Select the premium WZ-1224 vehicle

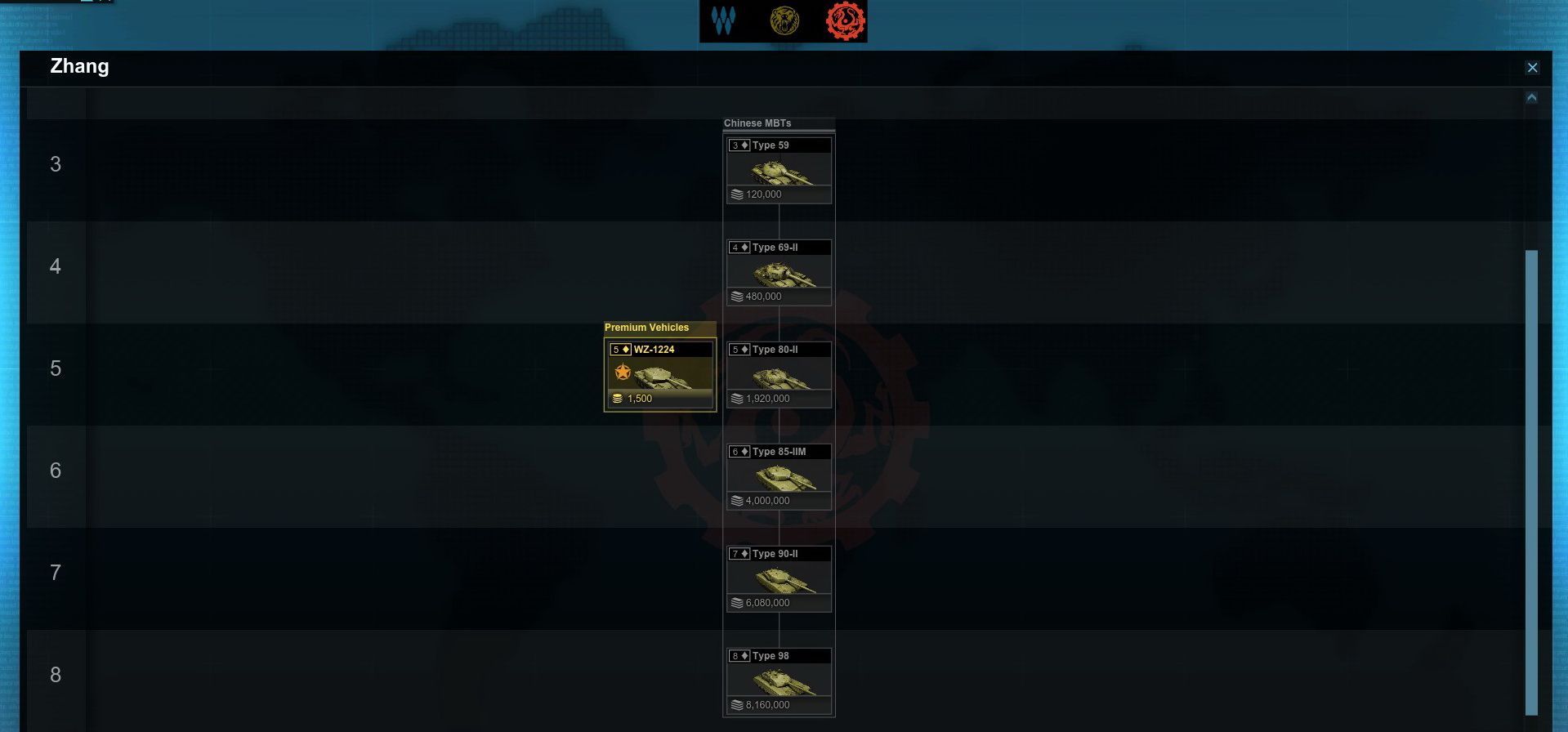tap(660, 374)
